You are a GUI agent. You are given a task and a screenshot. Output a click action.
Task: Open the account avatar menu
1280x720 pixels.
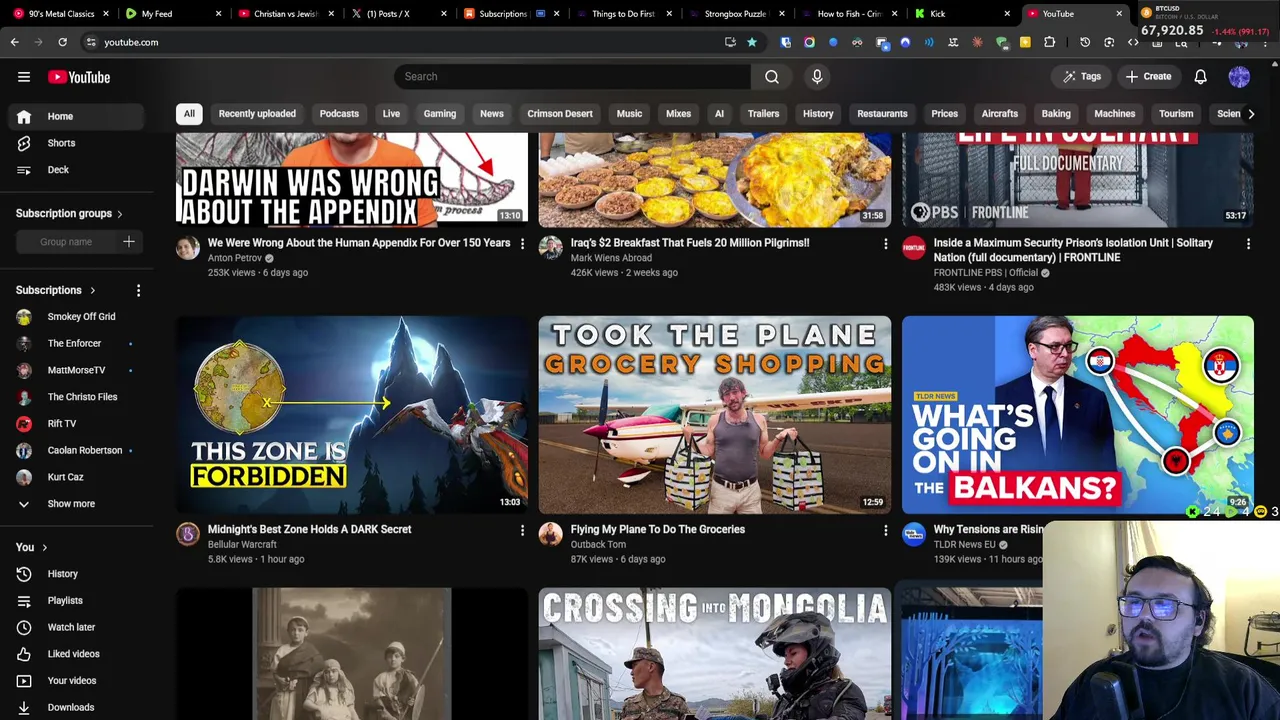pos(1239,77)
